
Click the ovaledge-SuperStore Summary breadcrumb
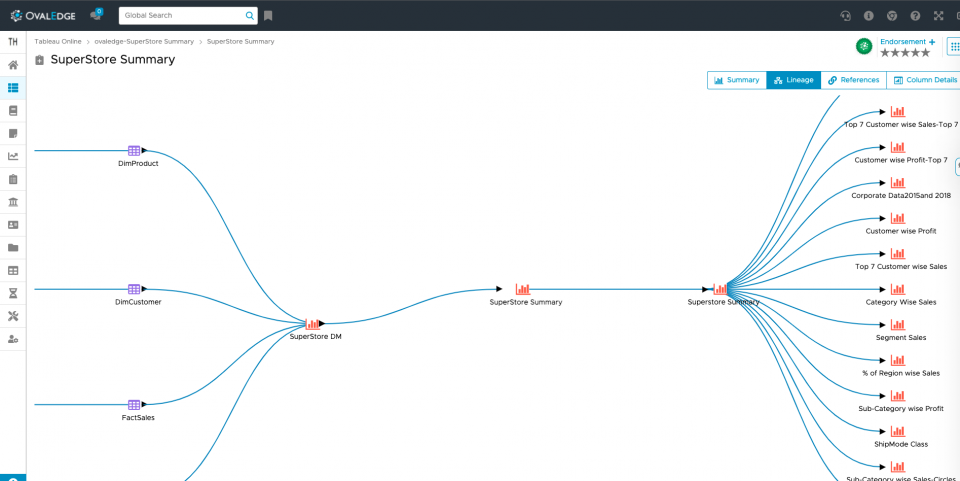point(144,42)
